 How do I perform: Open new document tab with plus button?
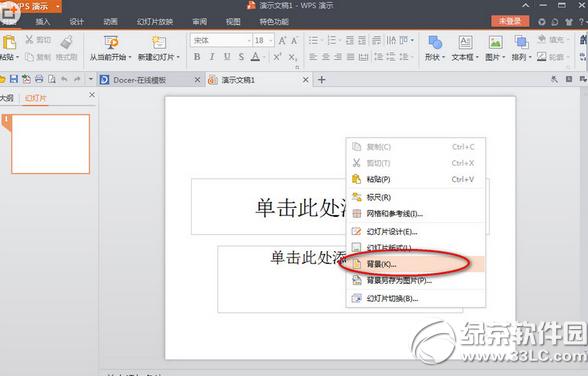(x=321, y=79)
